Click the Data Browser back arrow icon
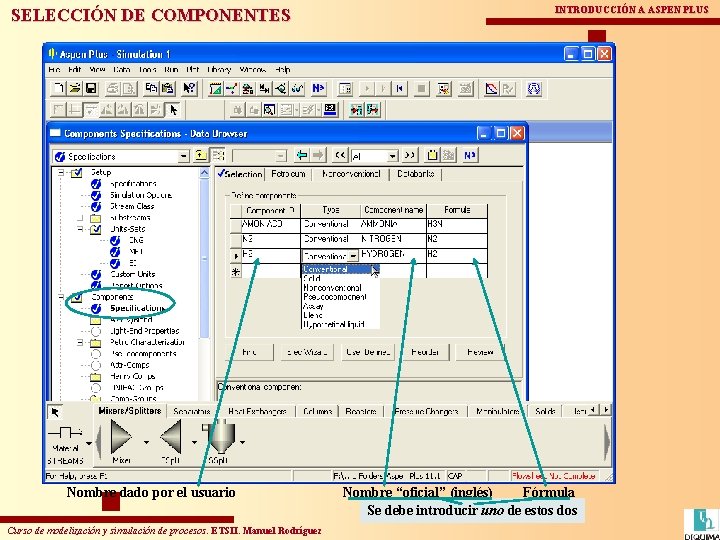Viewport: 720px width, 540px height. click(x=302, y=156)
